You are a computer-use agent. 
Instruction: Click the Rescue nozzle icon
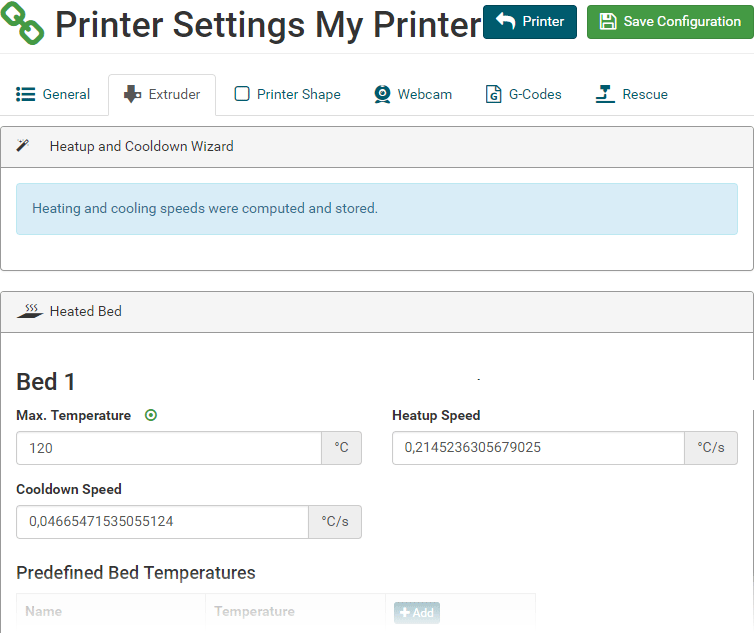click(605, 94)
